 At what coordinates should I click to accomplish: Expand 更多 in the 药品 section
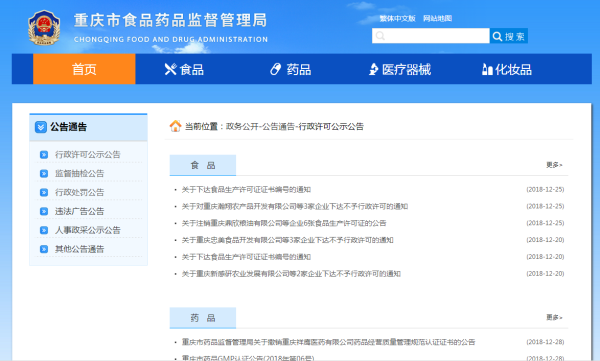tap(554, 317)
